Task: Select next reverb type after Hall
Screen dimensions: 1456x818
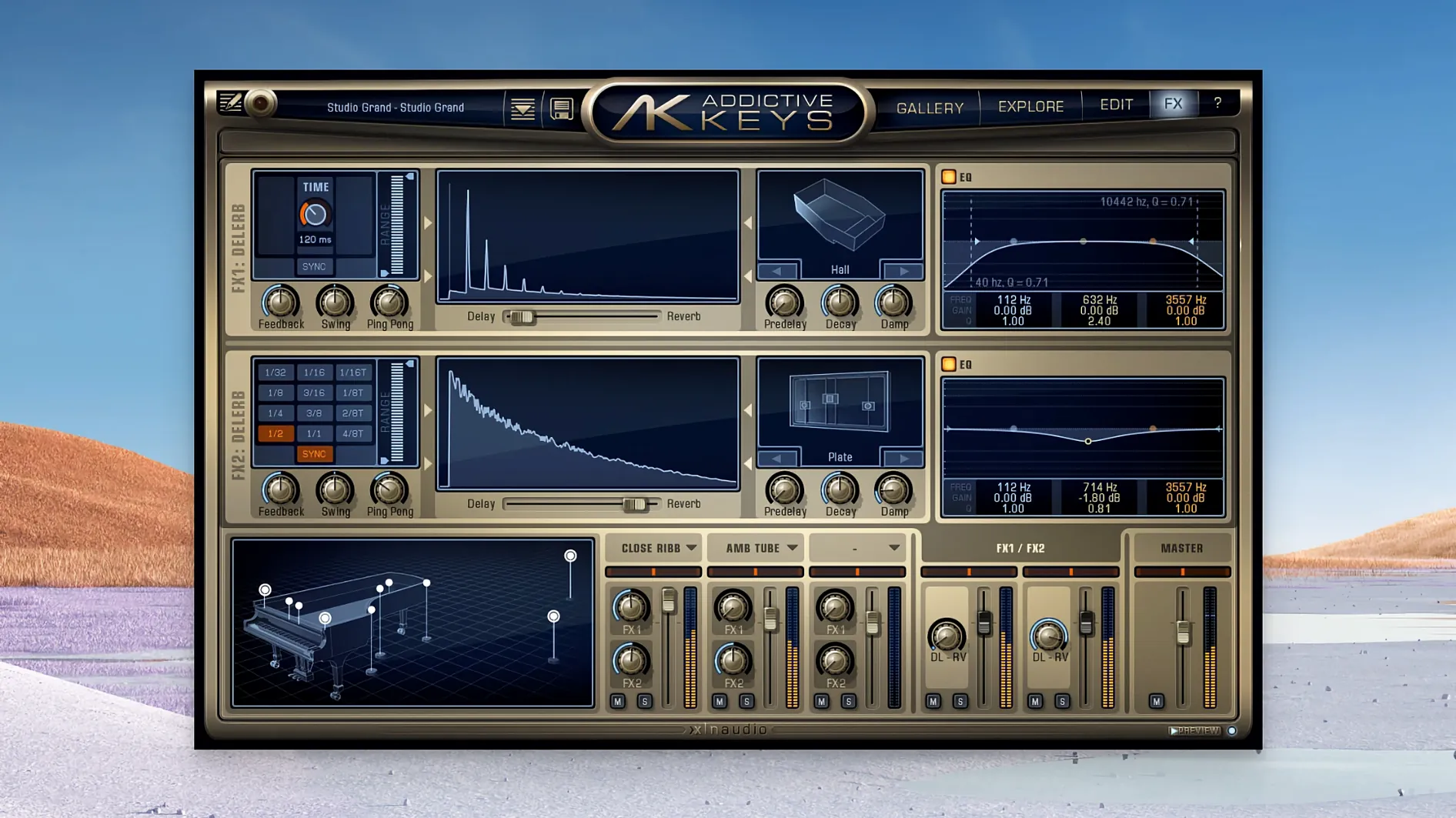Action: 903,271
